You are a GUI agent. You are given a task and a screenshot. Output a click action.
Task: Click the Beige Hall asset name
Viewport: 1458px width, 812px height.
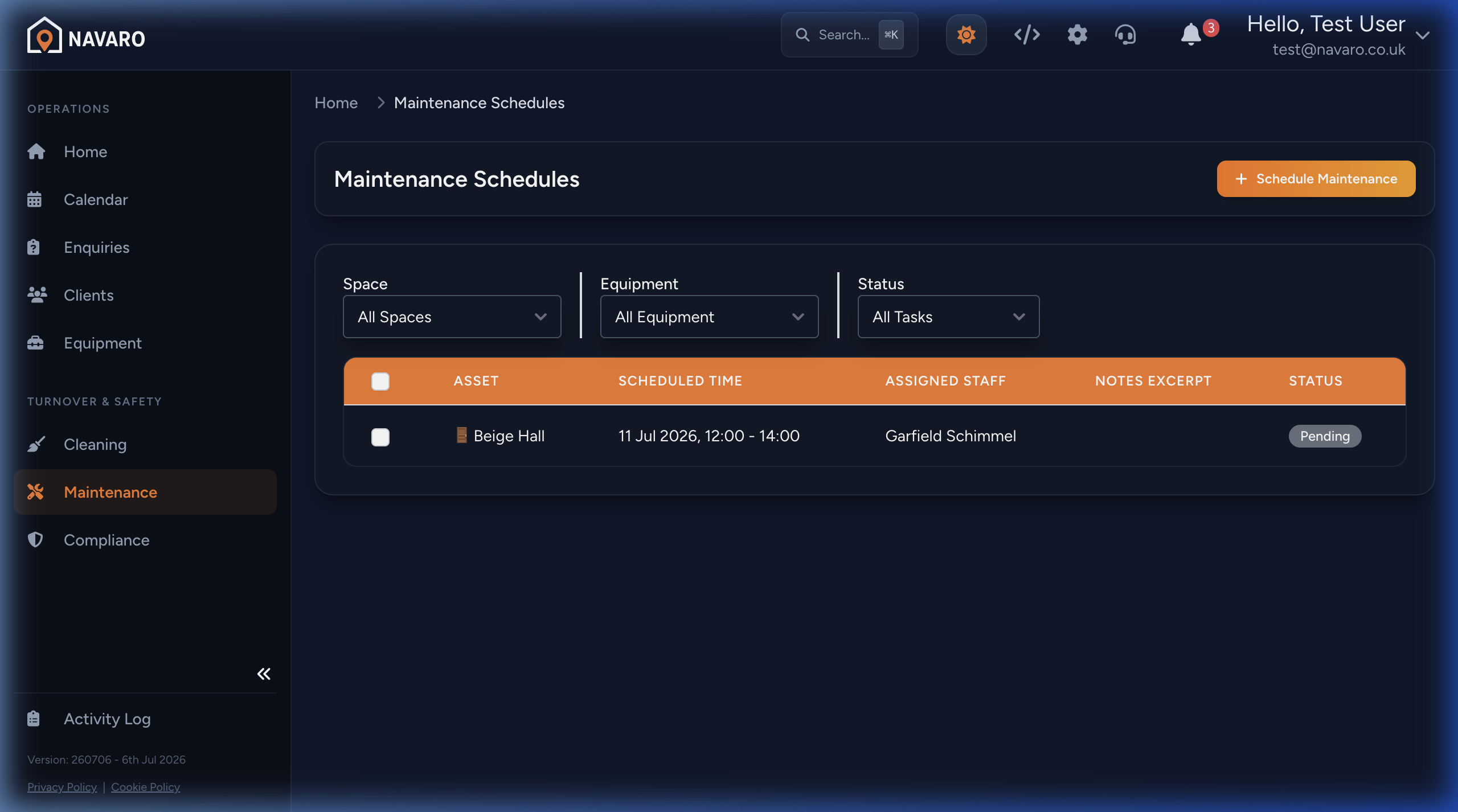click(509, 436)
